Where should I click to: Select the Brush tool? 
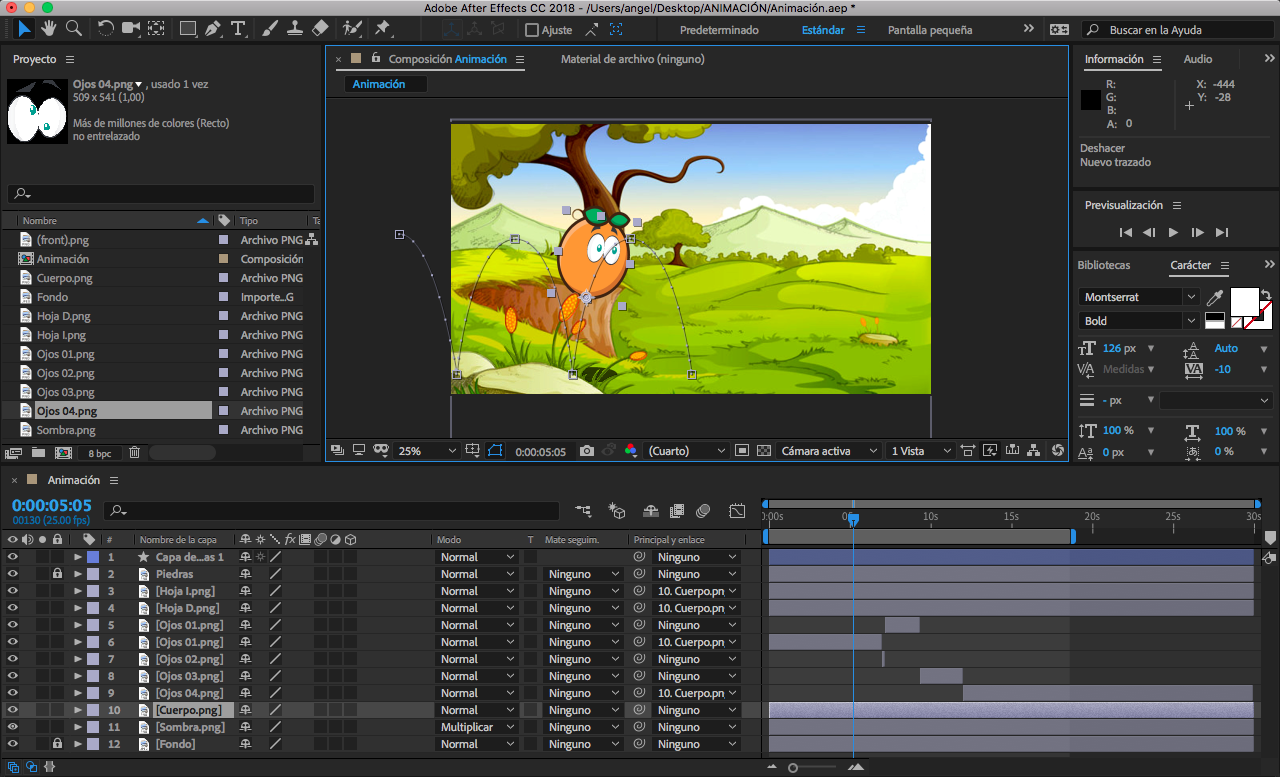pyautogui.click(x=270, y=29)
